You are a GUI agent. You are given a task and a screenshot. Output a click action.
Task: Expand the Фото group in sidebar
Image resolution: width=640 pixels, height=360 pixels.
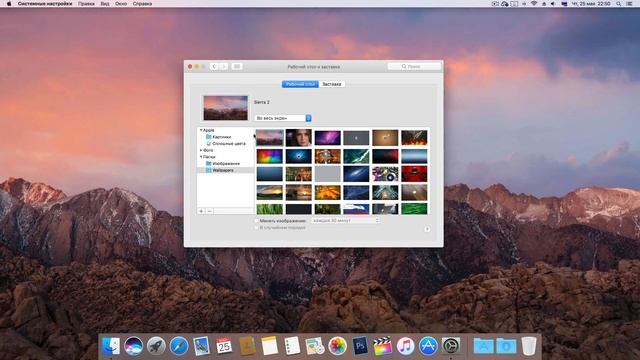click(x=201, y=150)
